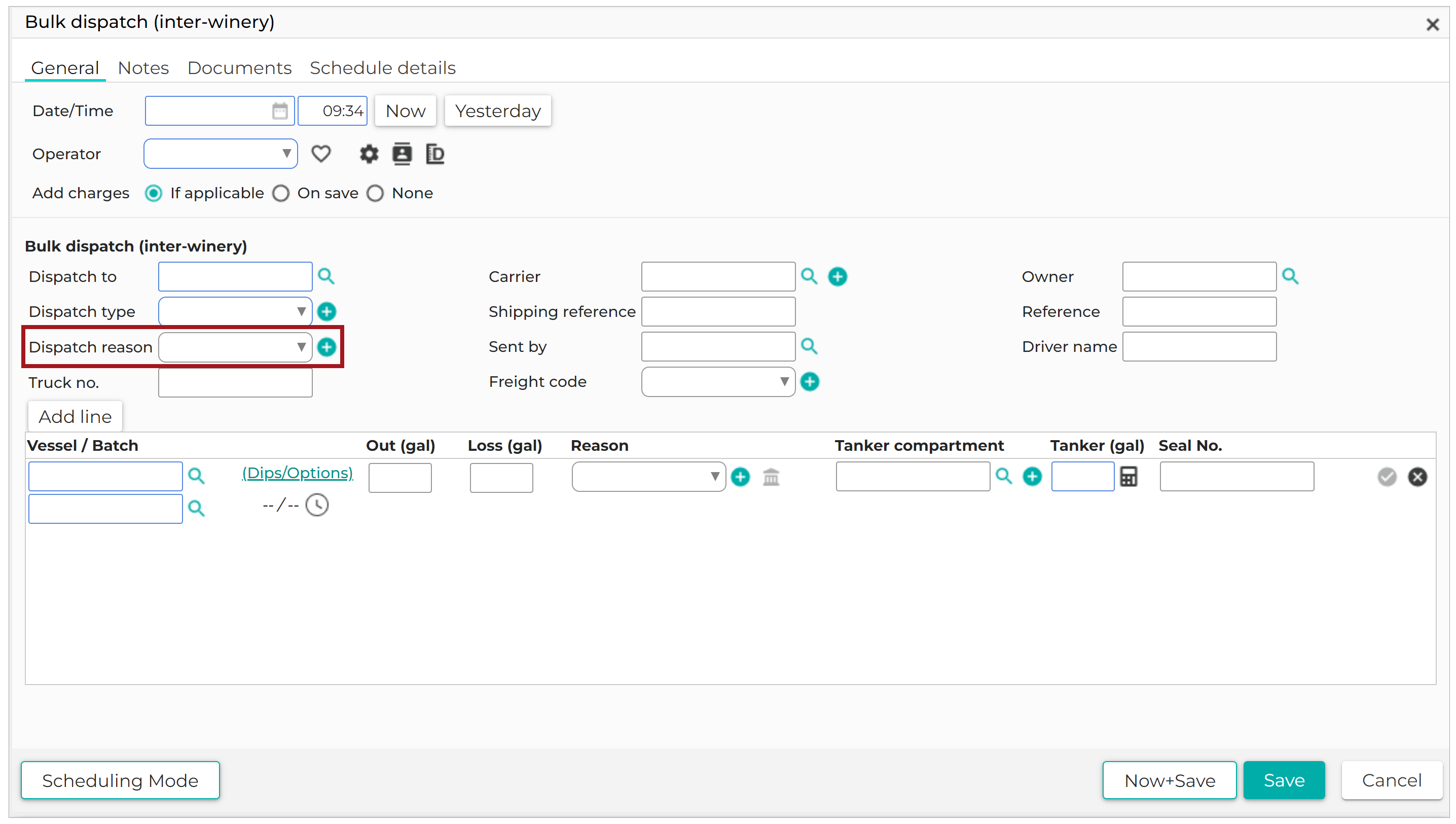This screenshot has height=824, width=1456.
Task: Remove line with black X icon
Action: click(1417, 477)
